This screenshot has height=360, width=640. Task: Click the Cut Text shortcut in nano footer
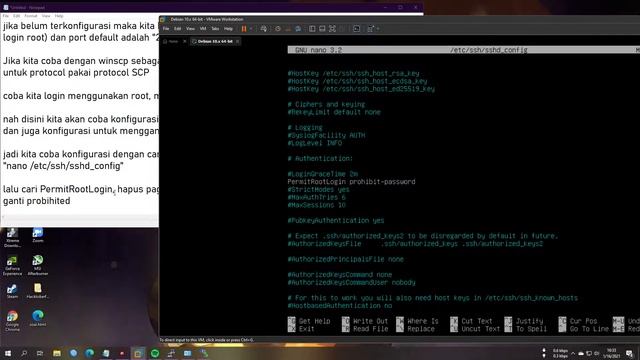pyautogui.click(x=471, y=321)
